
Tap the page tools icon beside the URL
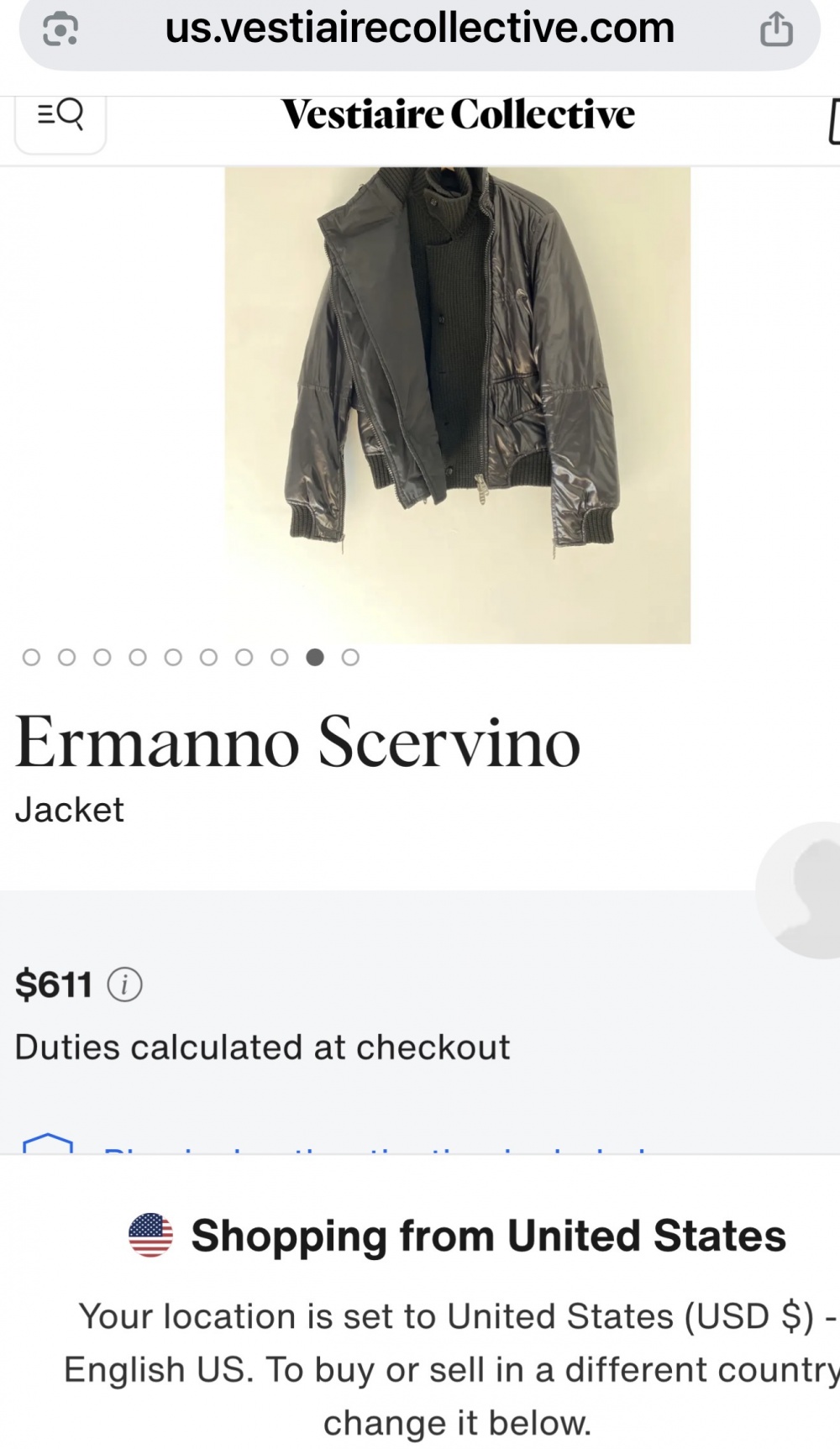coord(60,29)
